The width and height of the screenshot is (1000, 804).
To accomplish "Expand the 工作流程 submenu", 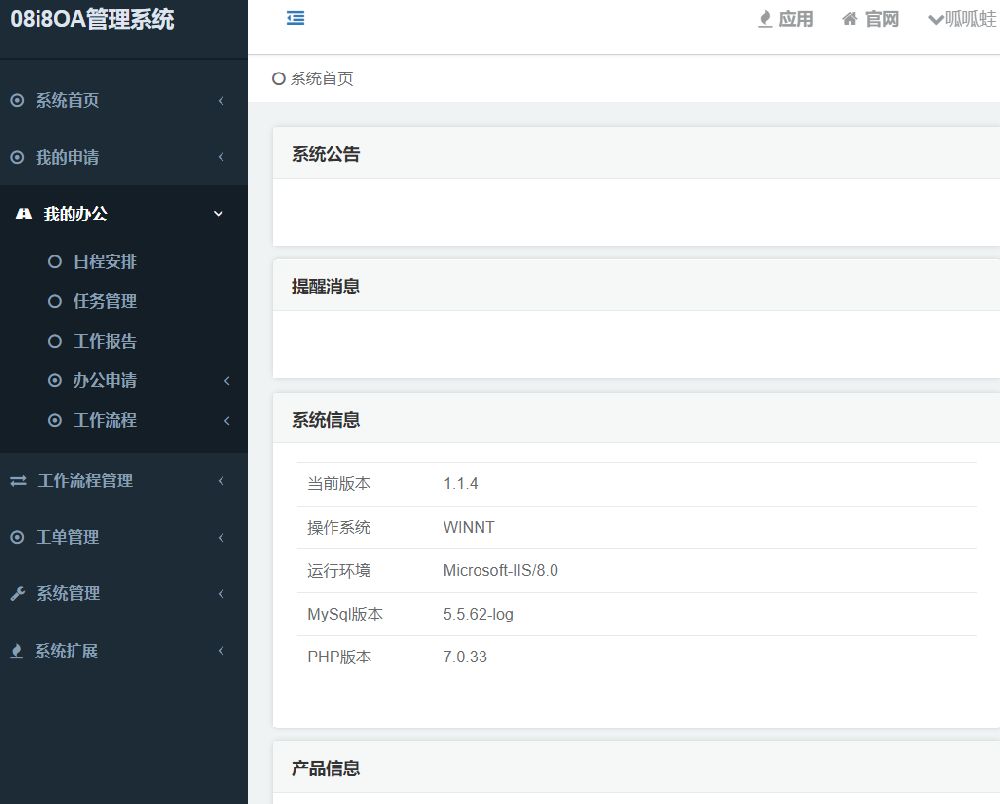I will tap(226, 421).
